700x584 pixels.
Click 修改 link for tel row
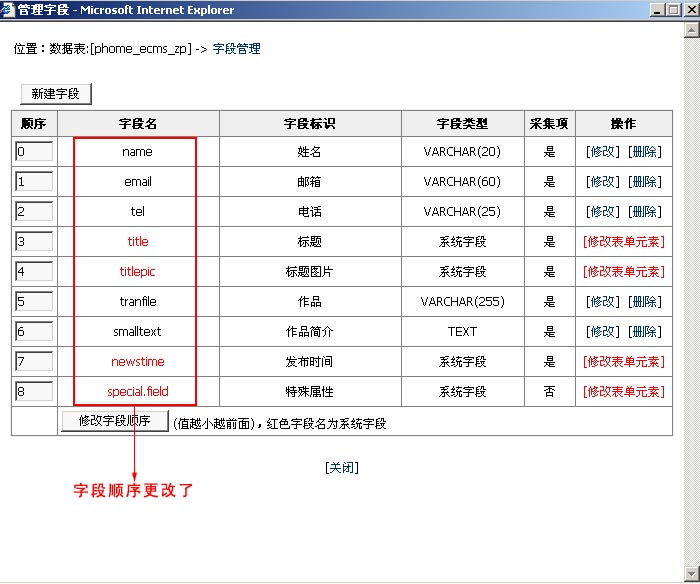click(603, 212)
